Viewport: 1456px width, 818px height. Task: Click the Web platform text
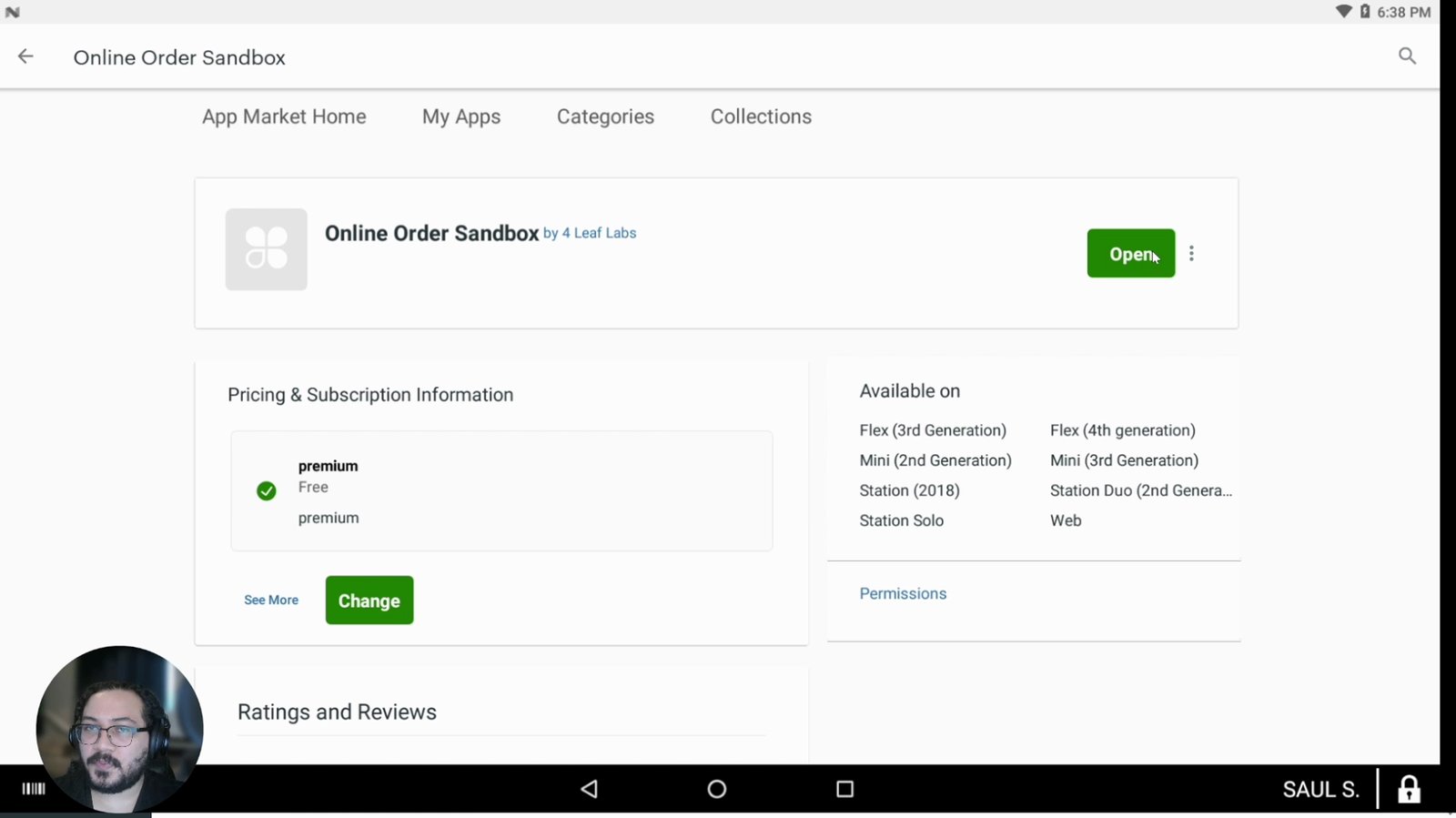click(1066, 520)
